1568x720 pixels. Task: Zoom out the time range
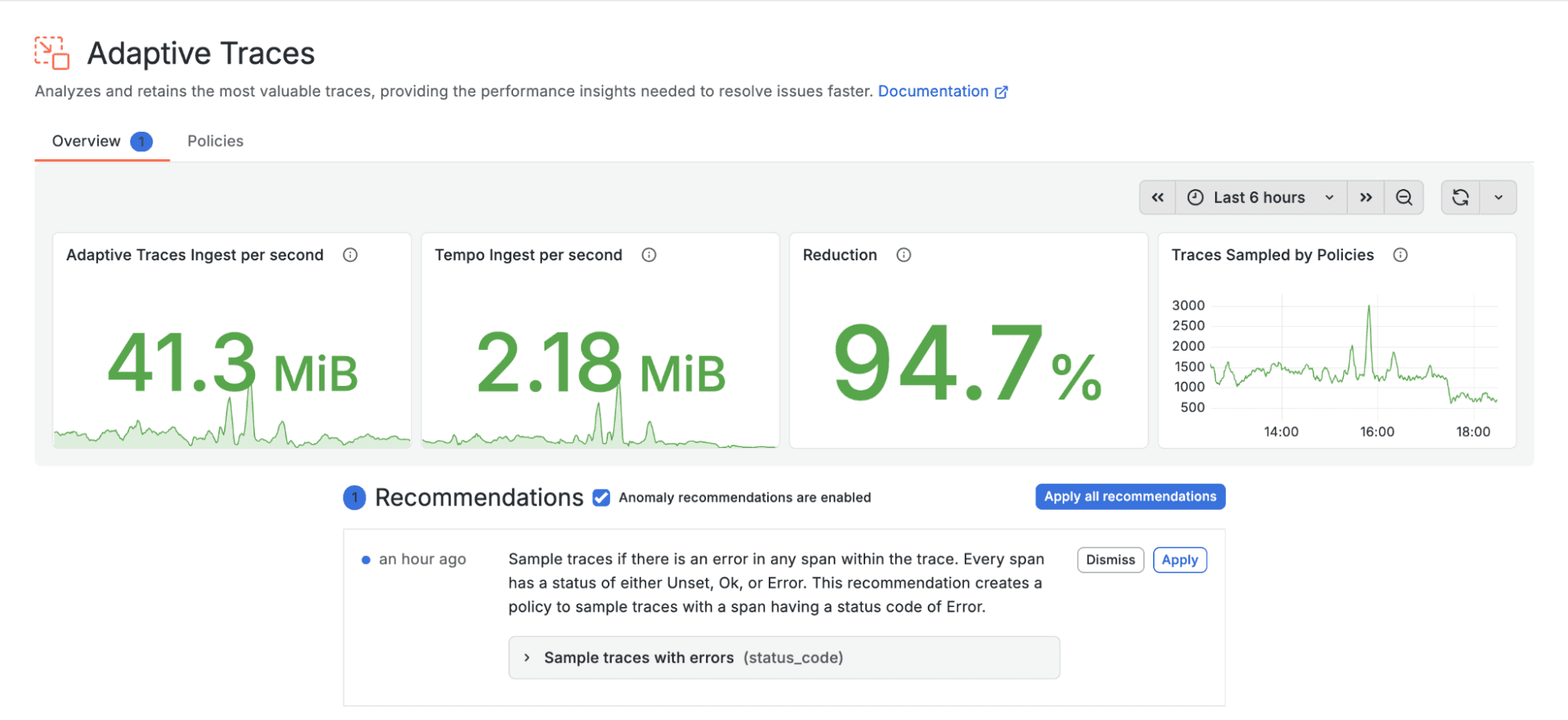(1404, 198)
